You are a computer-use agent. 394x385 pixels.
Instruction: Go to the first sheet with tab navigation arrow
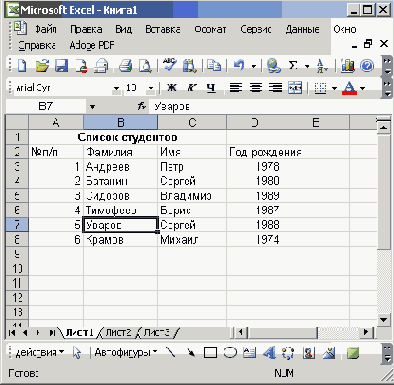pos(12,333)
